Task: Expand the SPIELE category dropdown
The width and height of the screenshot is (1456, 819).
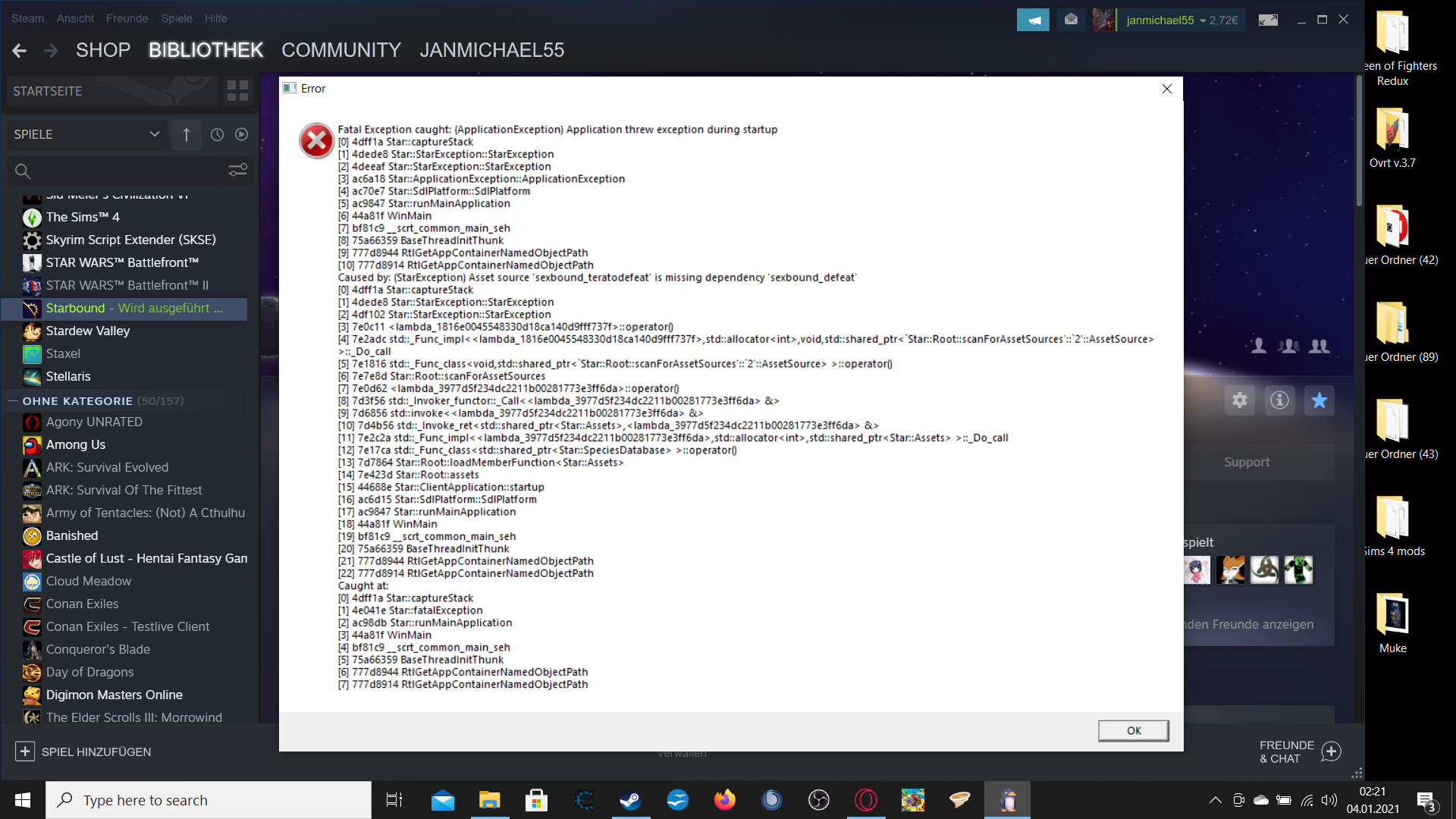Action: (87, 135)
